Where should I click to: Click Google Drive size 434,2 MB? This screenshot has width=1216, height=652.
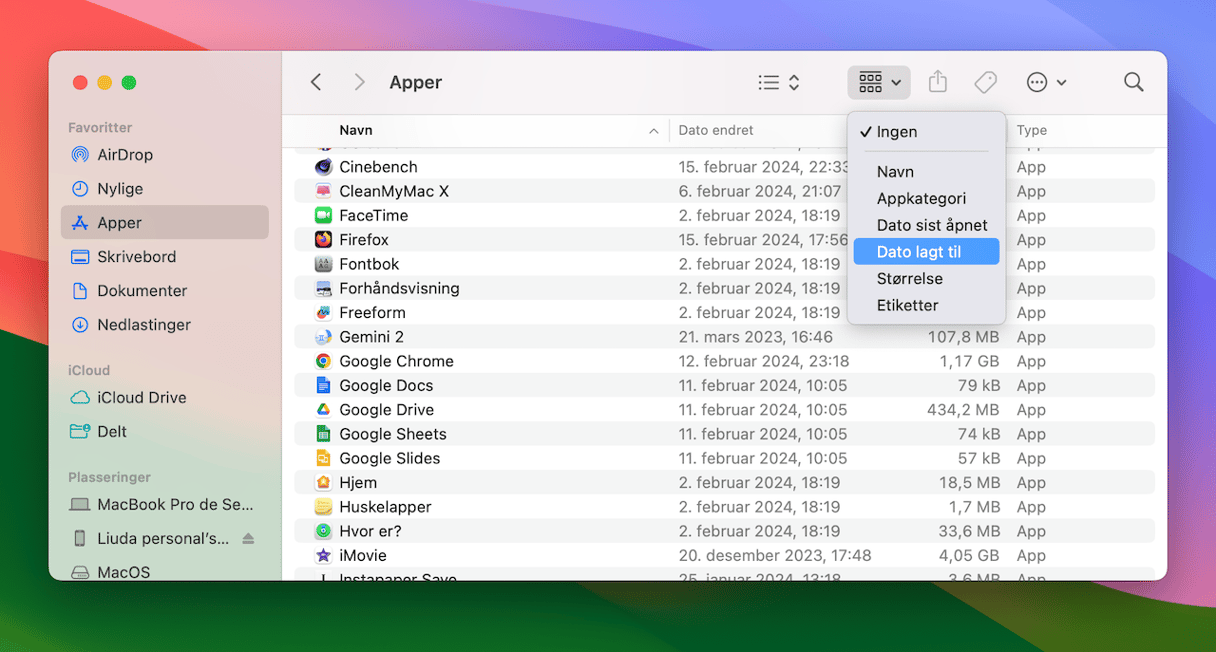963,410
